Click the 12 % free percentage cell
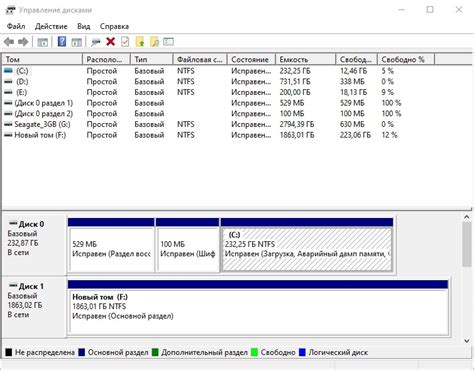 [389, 135]
